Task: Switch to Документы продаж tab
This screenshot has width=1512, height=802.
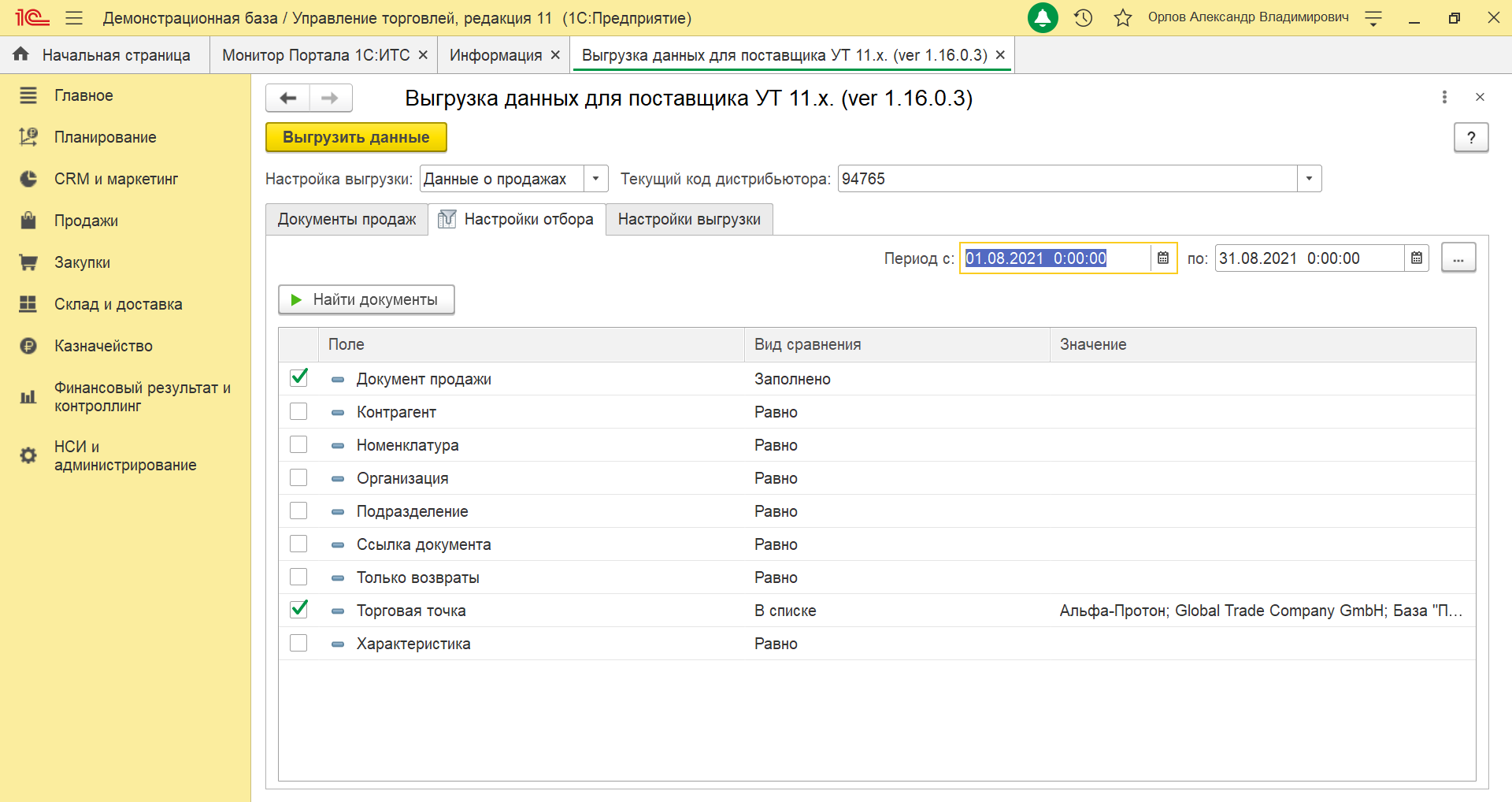Action: pyautogui.click(x=346, y=219)
